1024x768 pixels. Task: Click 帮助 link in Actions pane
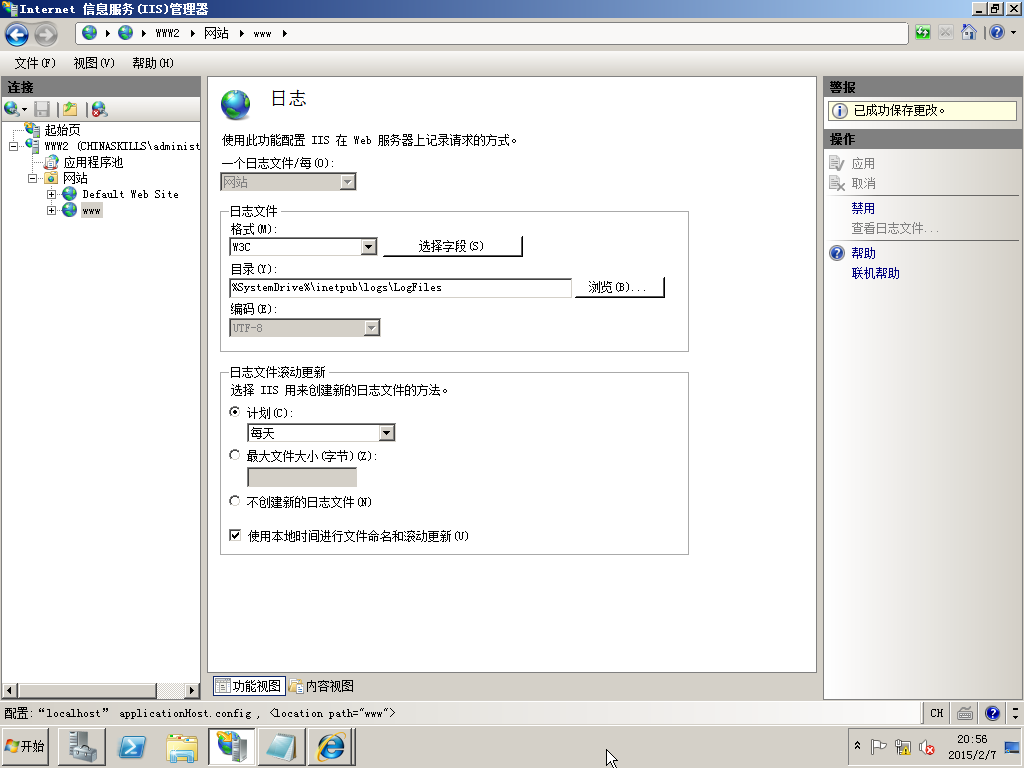[863, 253]
